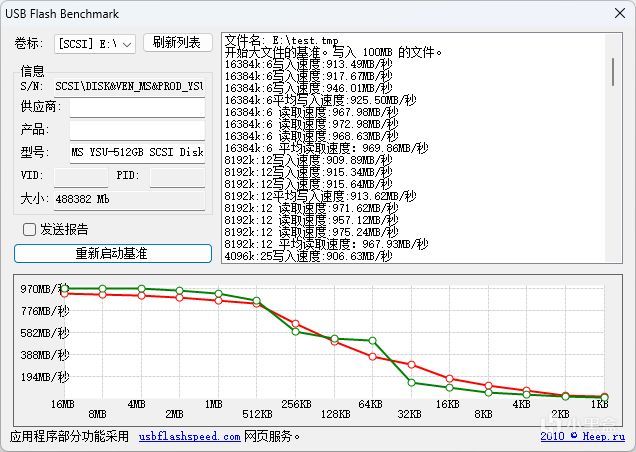This screenshot has width=636, height=452.
Task: Open the 2010 © Heep.ru link
Action: (x=582, y=436)
